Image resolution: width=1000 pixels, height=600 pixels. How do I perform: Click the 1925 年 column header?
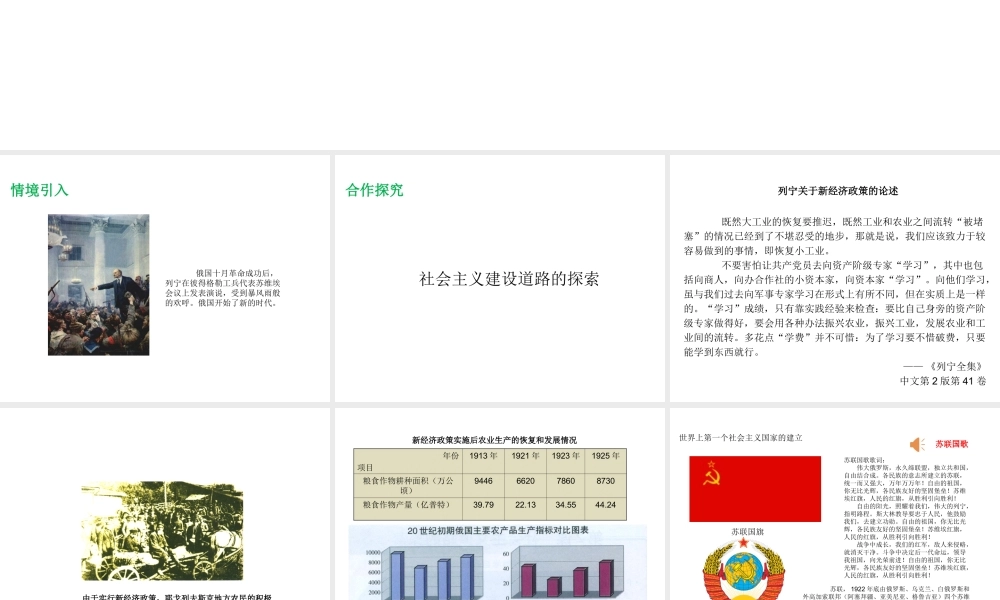(x=605, y=456)
